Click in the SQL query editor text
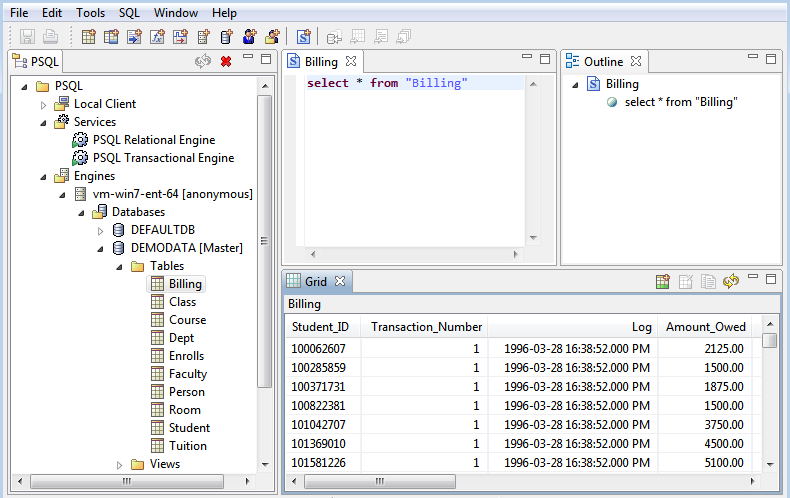Image resolution: width=790 pixels, height=498 pixels. tap(387, 83)
